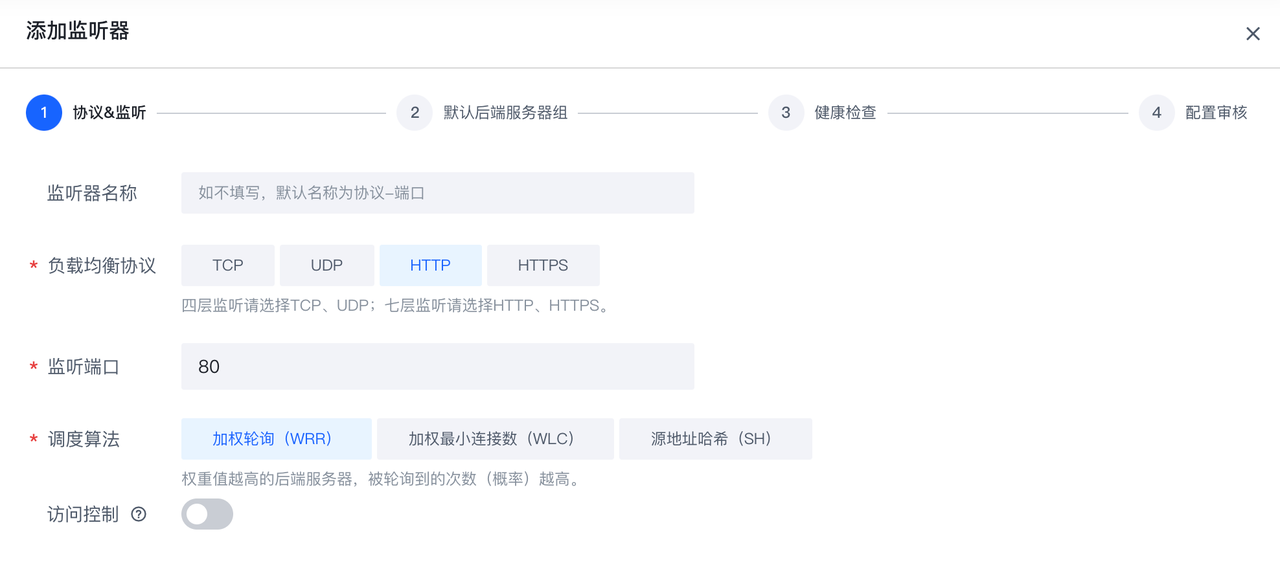The width and height of the screenshot is (1280, 571).
Task: Enable the 访问控制 toggle switch
Action: [x=207, y=514]
